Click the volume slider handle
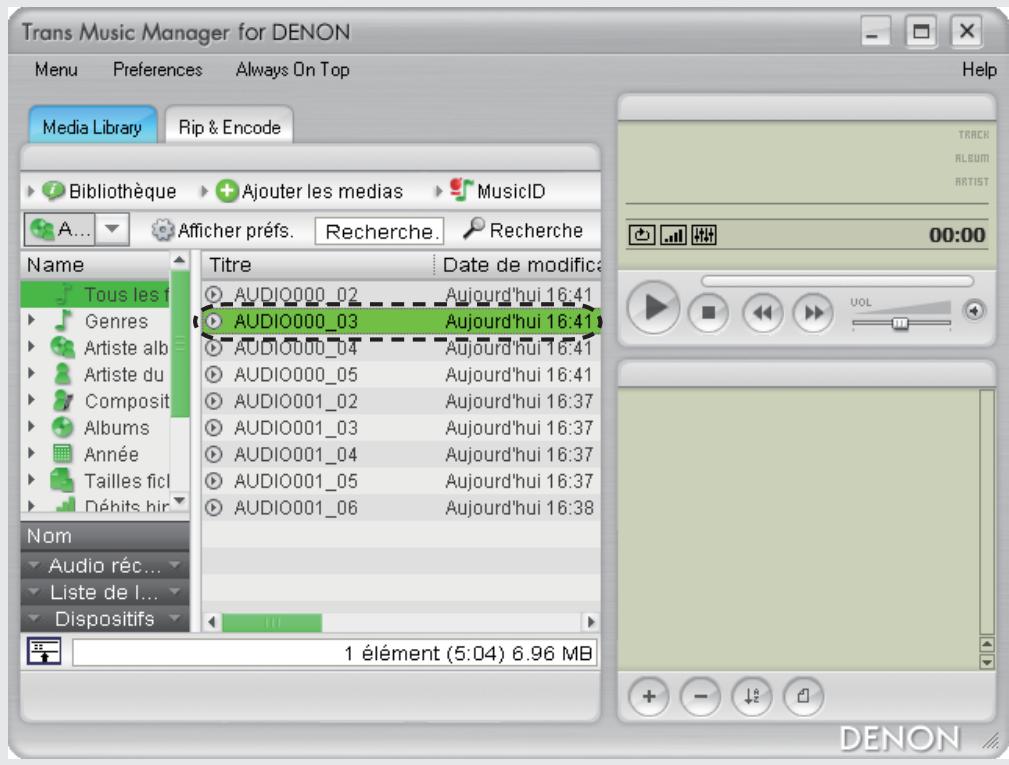 click(900, 323)
